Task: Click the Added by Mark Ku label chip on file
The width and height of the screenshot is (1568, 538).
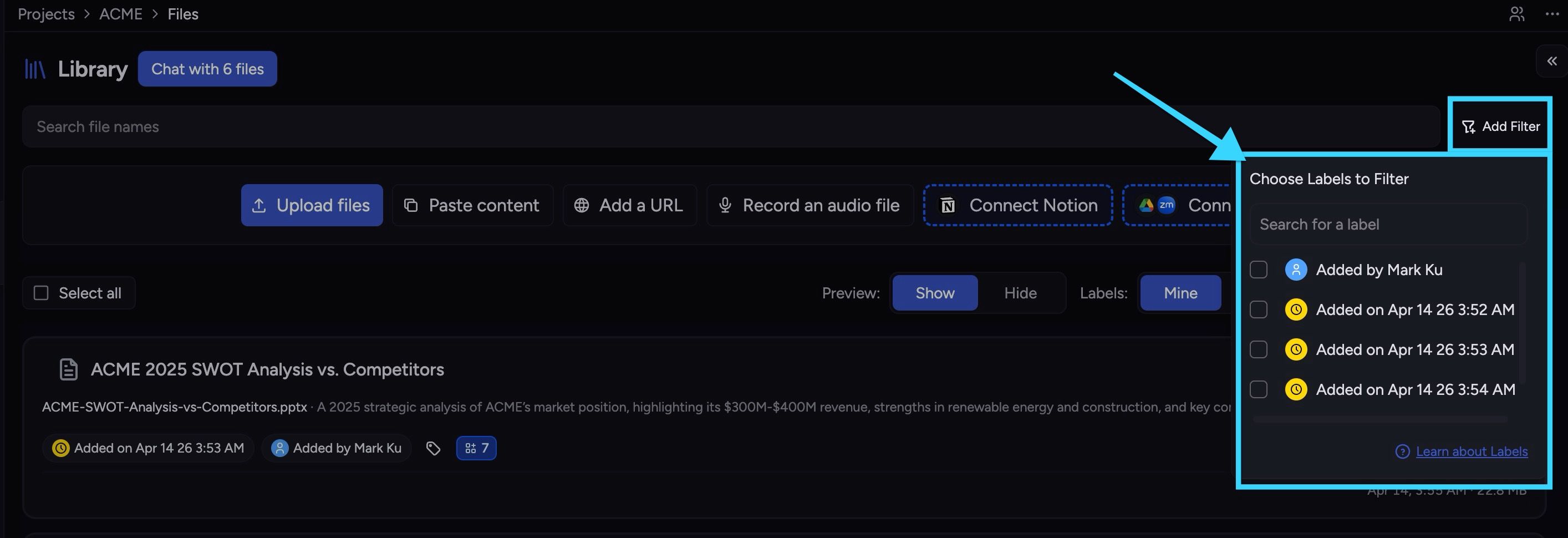Action: 336,448
